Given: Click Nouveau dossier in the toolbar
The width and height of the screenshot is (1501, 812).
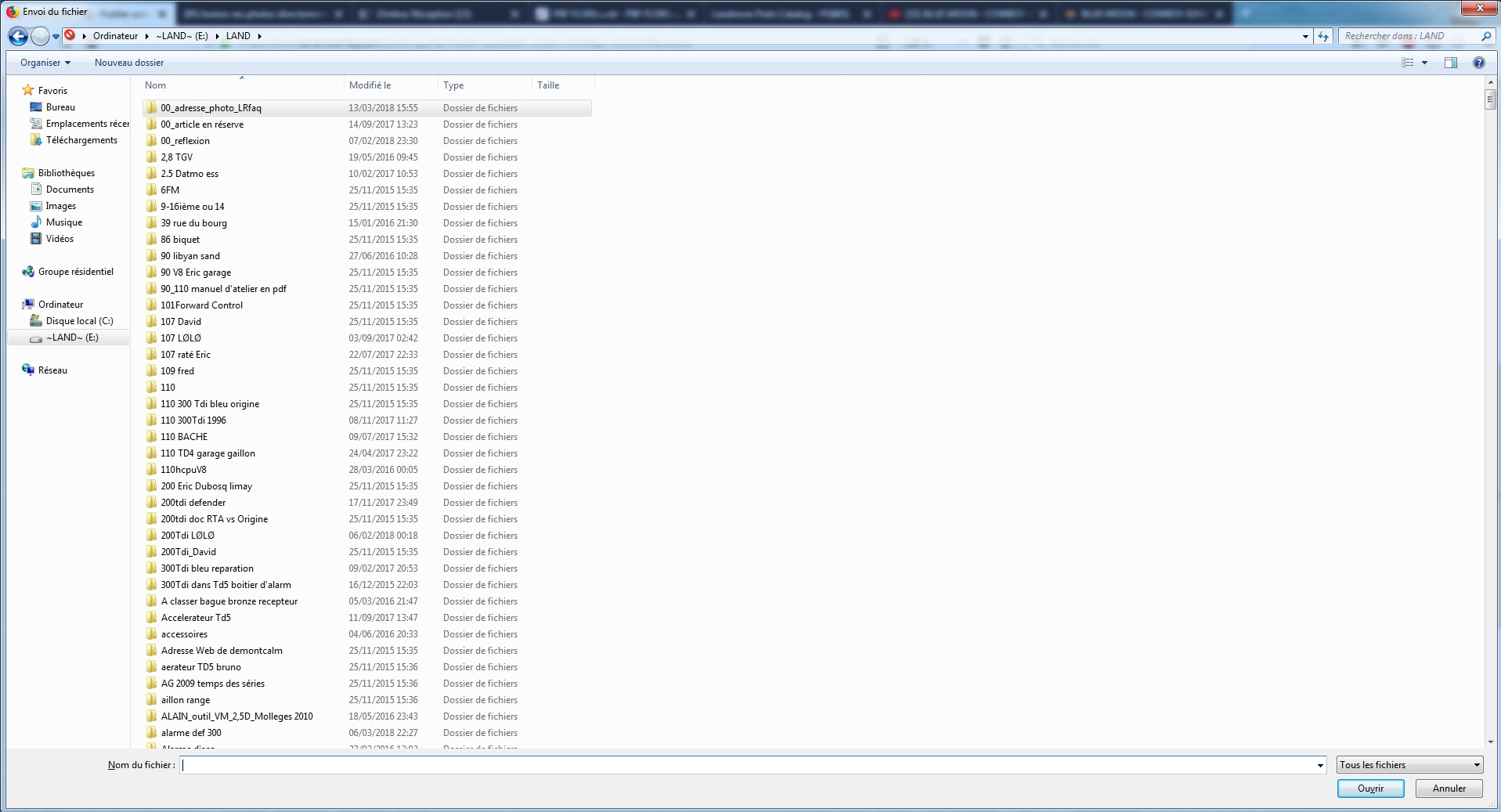Looking at the screenshot, I should 129,63.
